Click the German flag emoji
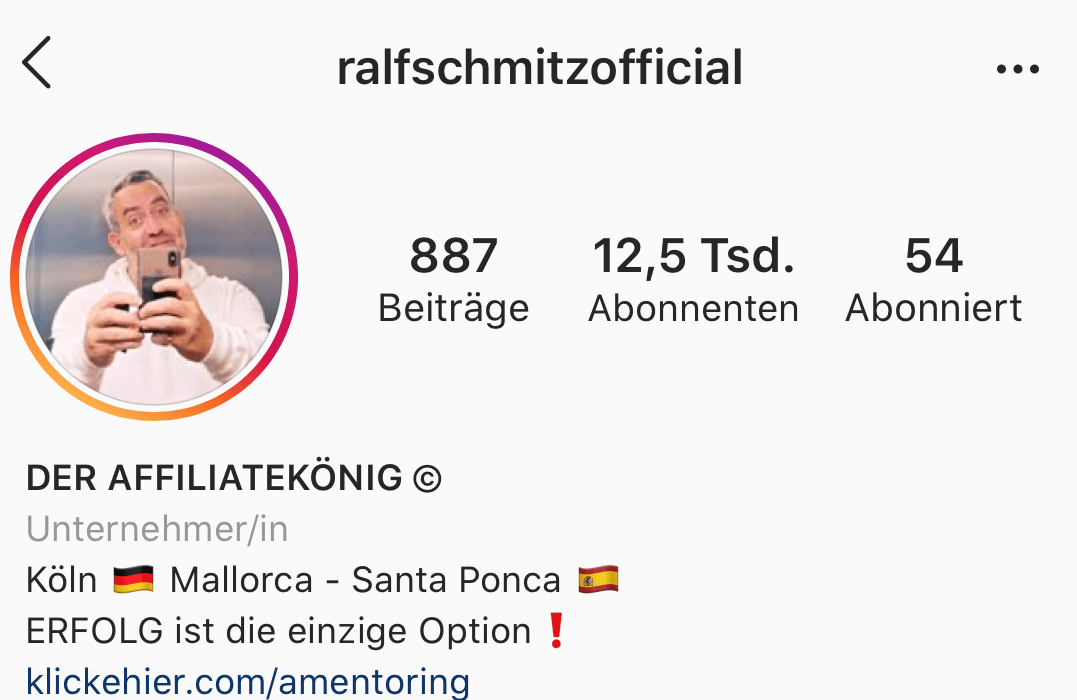Image resolution: width=1077 pixels, height=700 pixels. (133, 580)
